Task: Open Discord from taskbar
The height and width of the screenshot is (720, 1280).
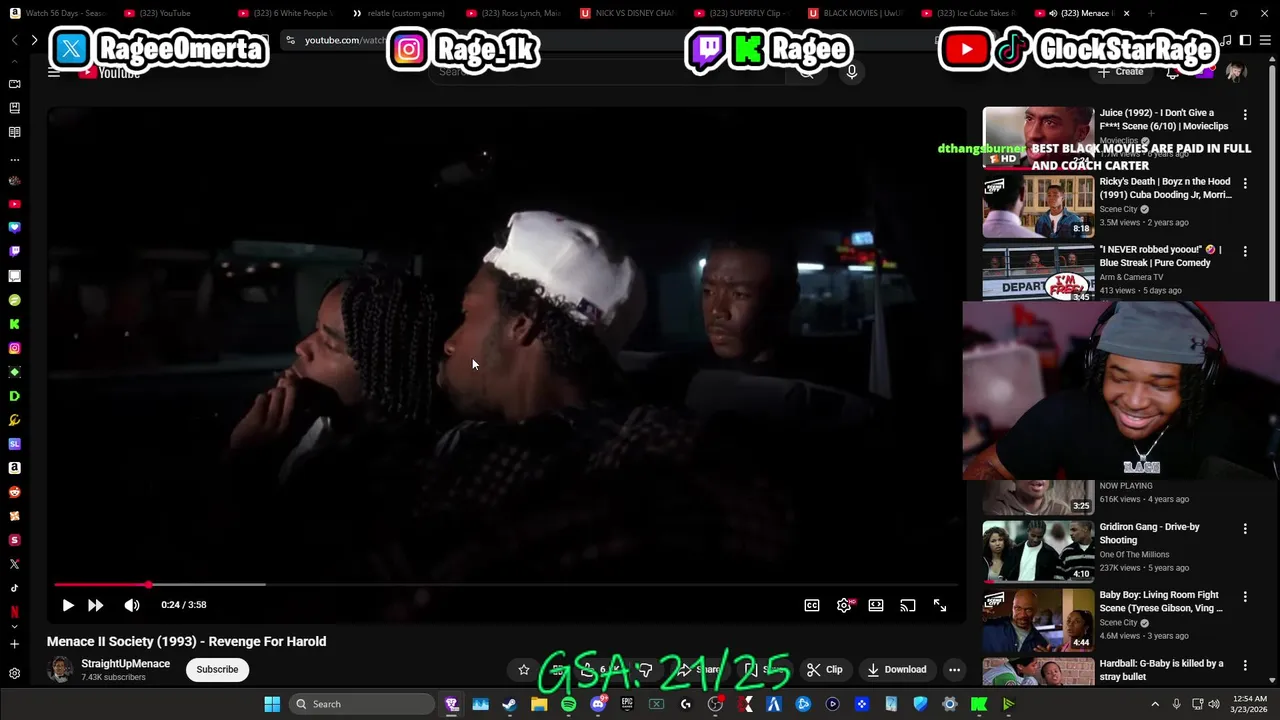Action: pyautogui.click(x=598, y=704)
